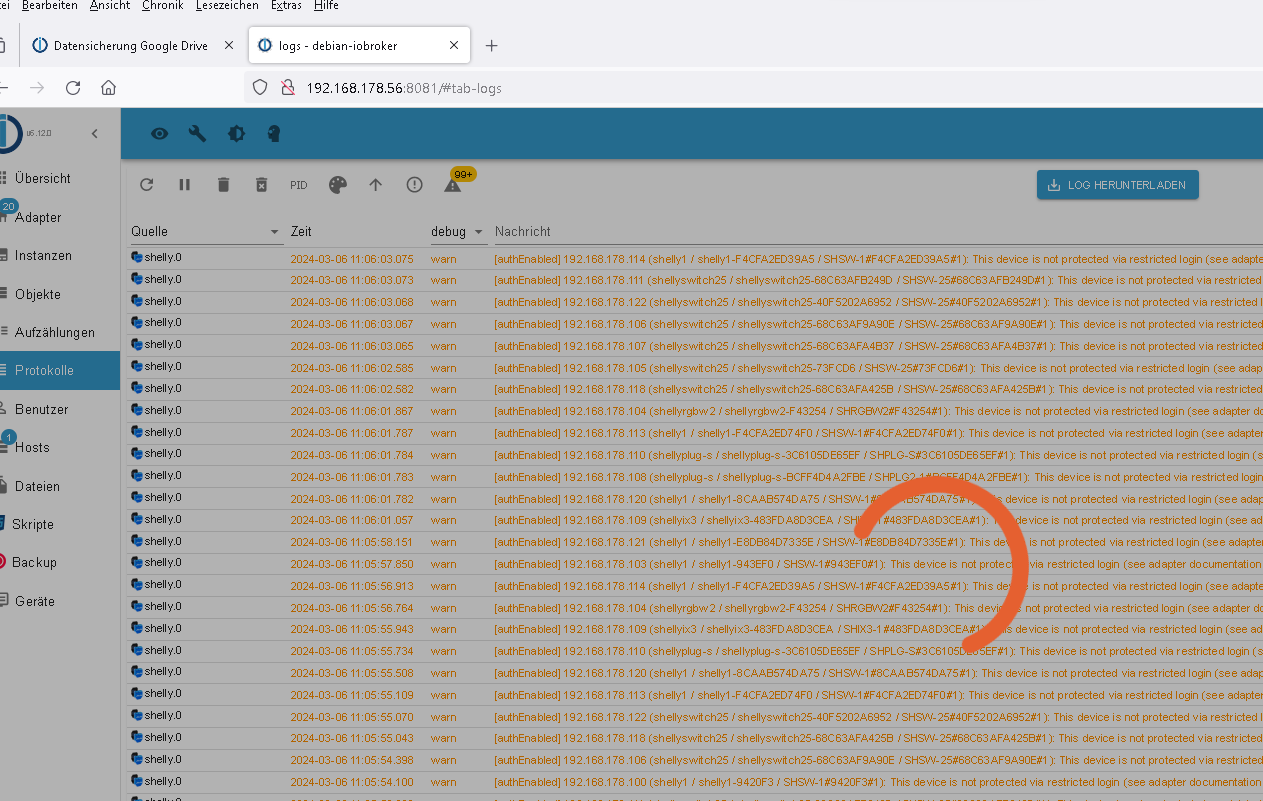Open the Extras menu
Screen dimensions: 1263x801
[286, 6]
